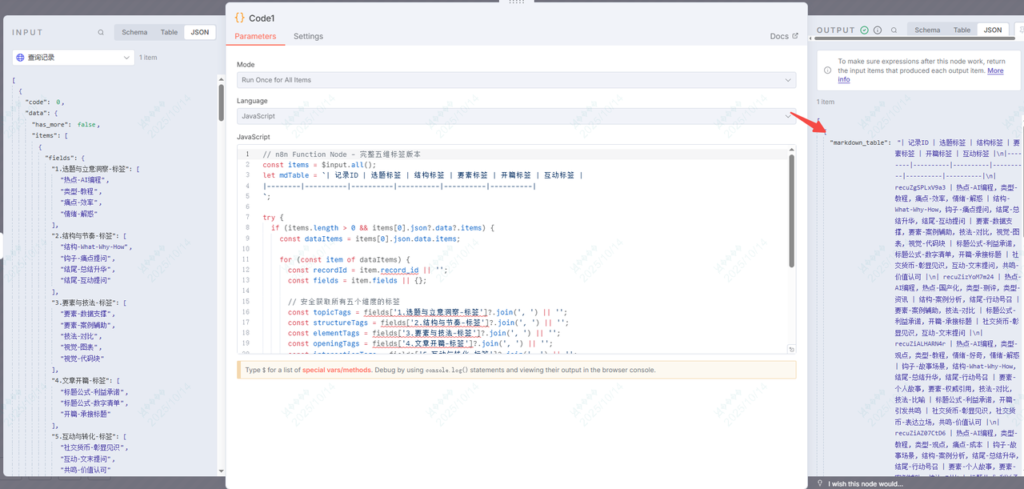
Task: Select the Parameters tab
Action: point(255,36)
